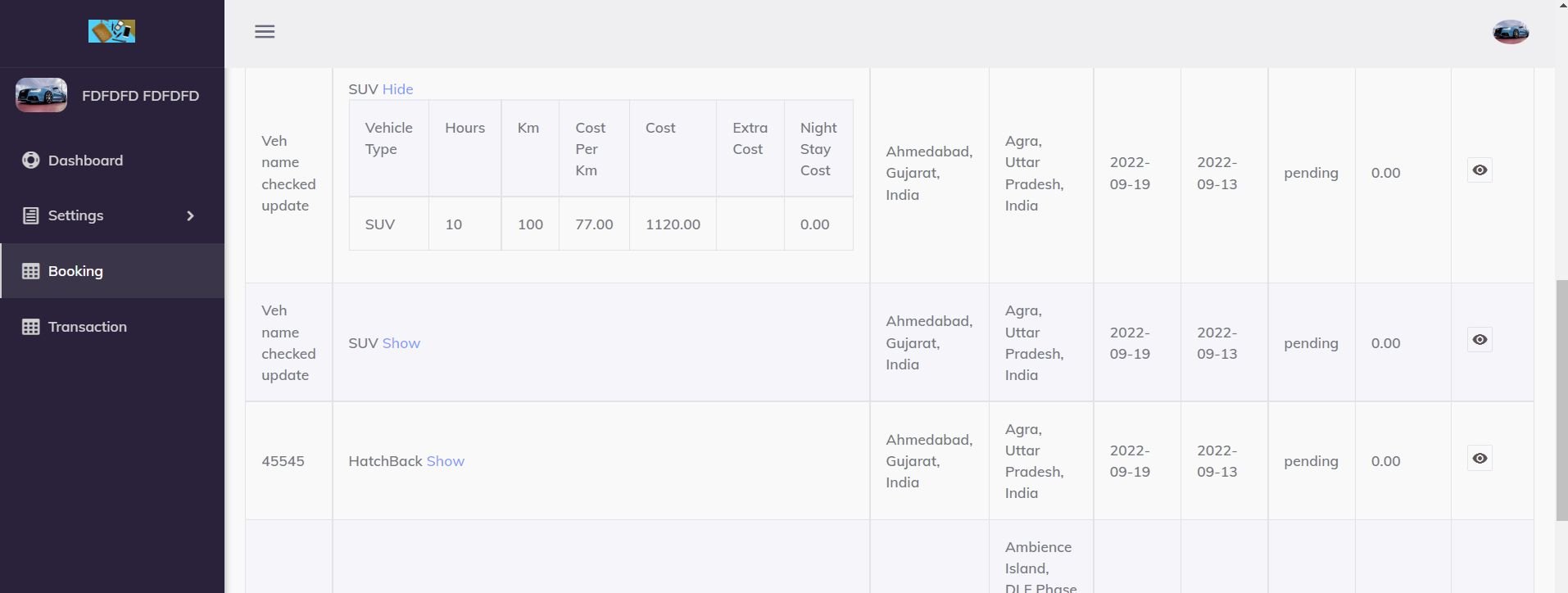Click the Settings list icon in sidebar
This screenshot has width=1568, height=593.
coord(30,215)
